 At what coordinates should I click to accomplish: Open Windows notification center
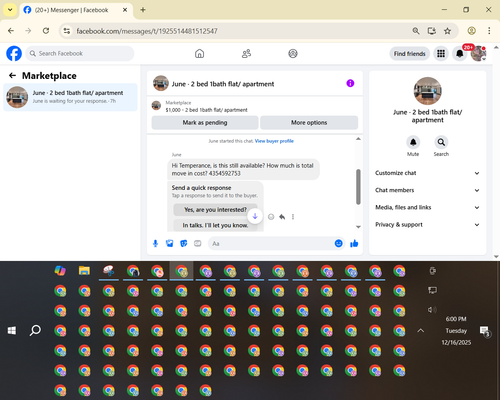pyautogui.click(x=484, y=331)
